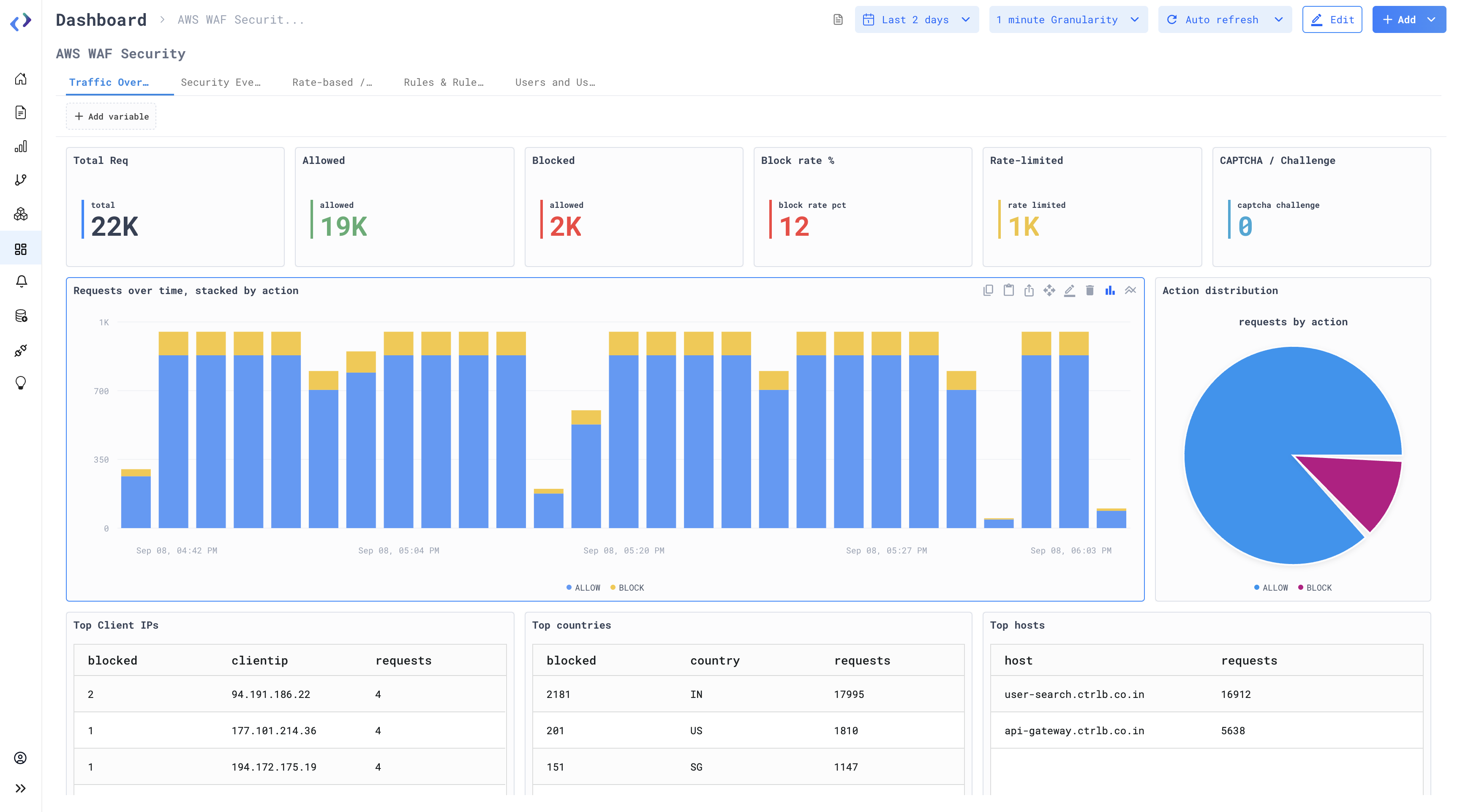Image resolution: width=1460 pixels, height=812 pixels.
Task: Open the 1 minute Granularity dropdown
Action: coord(1068,20)
